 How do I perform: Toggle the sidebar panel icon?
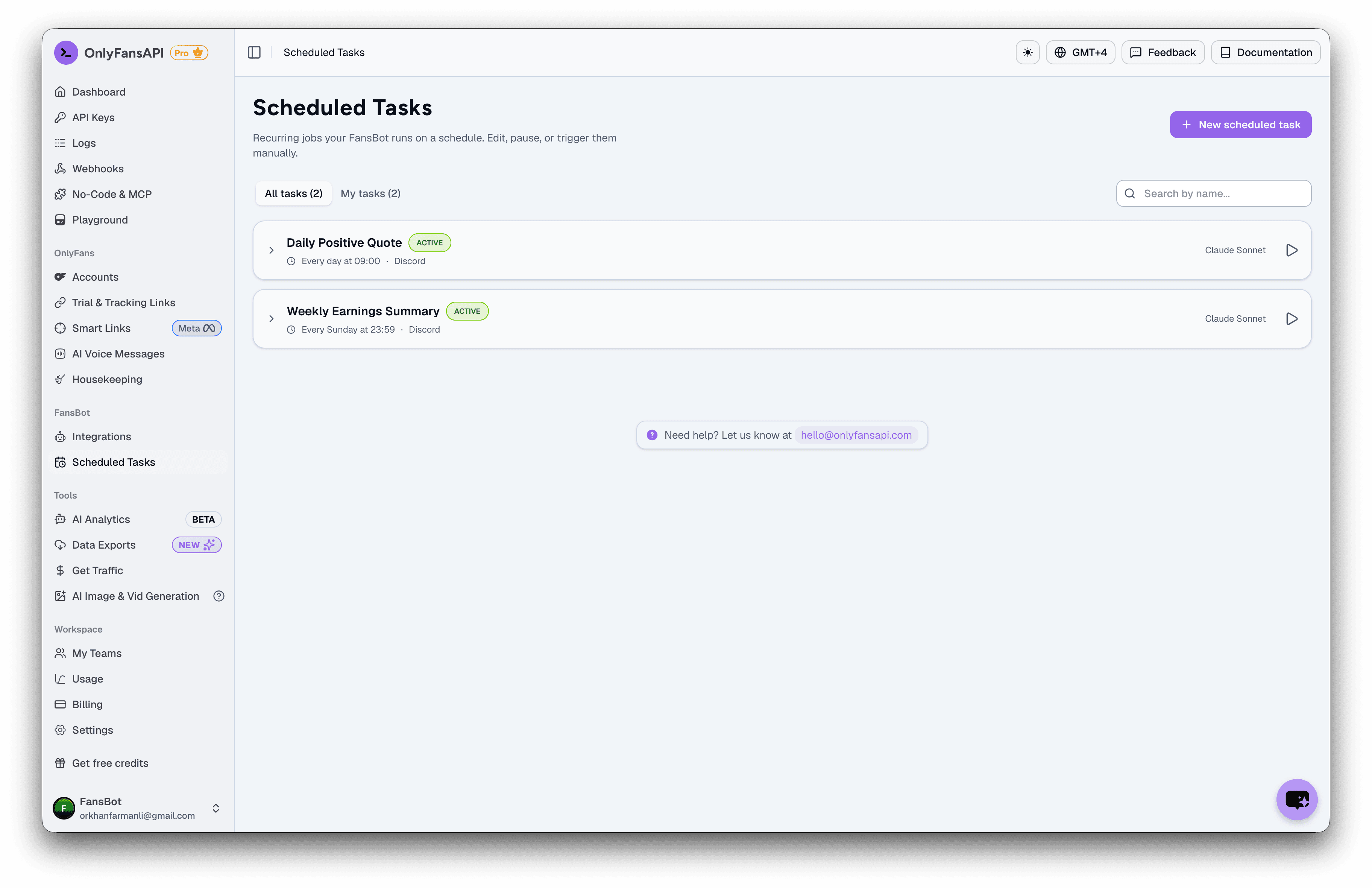click(254, 52)
